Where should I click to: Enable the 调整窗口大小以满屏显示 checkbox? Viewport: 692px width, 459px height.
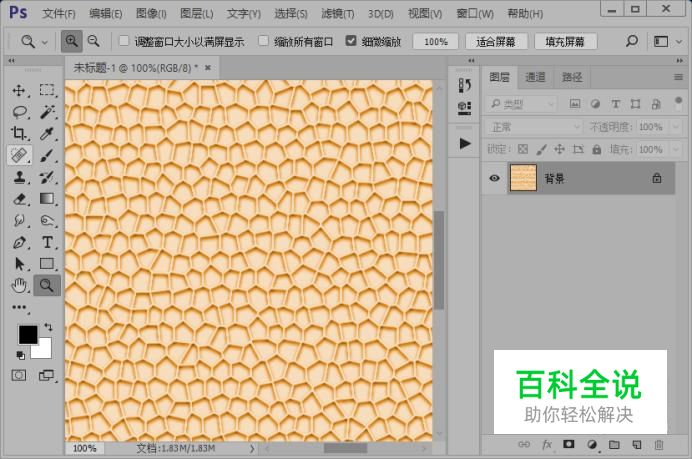click(x=124, y=41)
